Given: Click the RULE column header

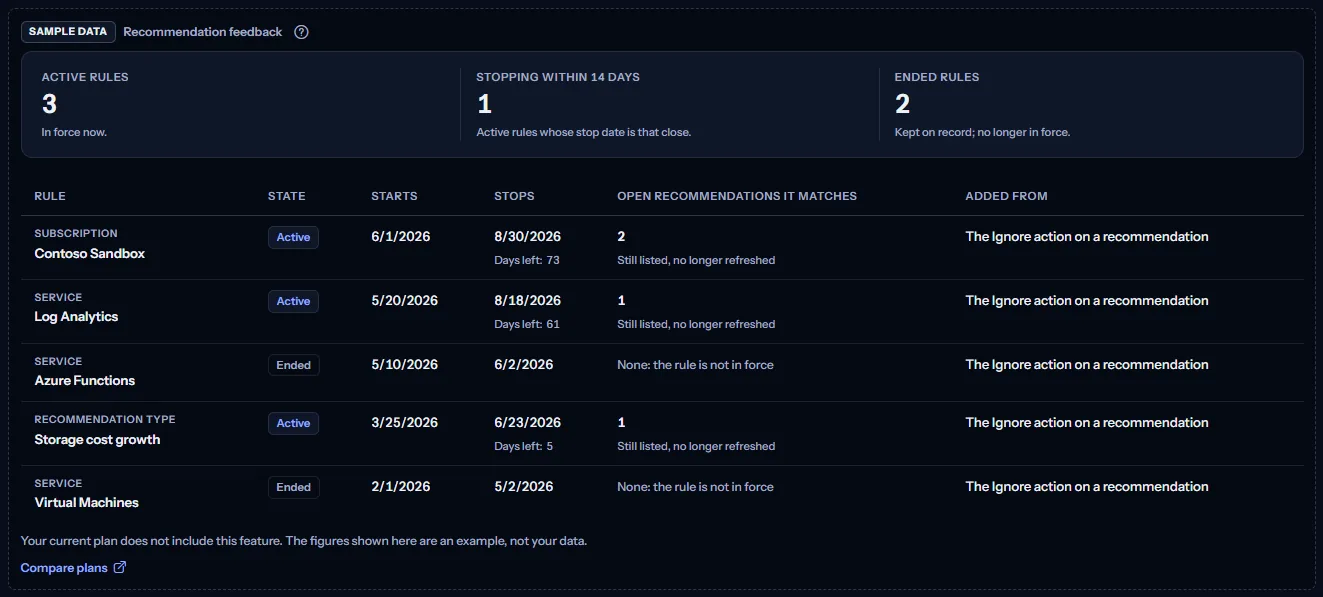Looking at the screenshot, I should [50, 197].
